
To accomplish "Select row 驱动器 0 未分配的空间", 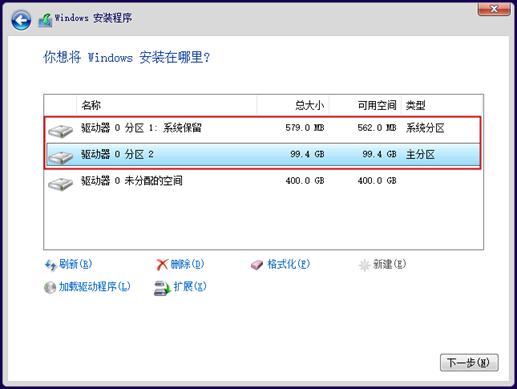I will coord(263,181).
